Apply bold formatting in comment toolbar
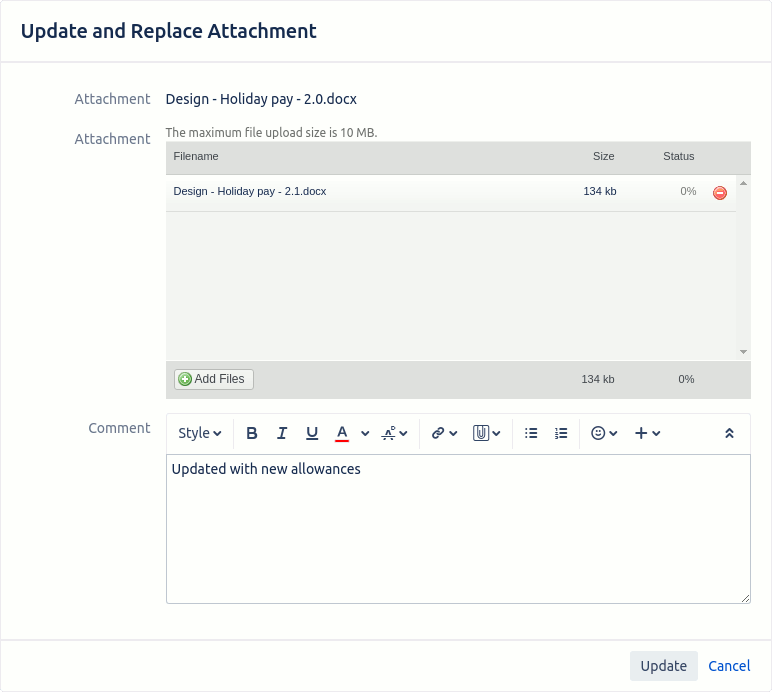This screenshot has height=692, width=772. [x=252, y=433]
